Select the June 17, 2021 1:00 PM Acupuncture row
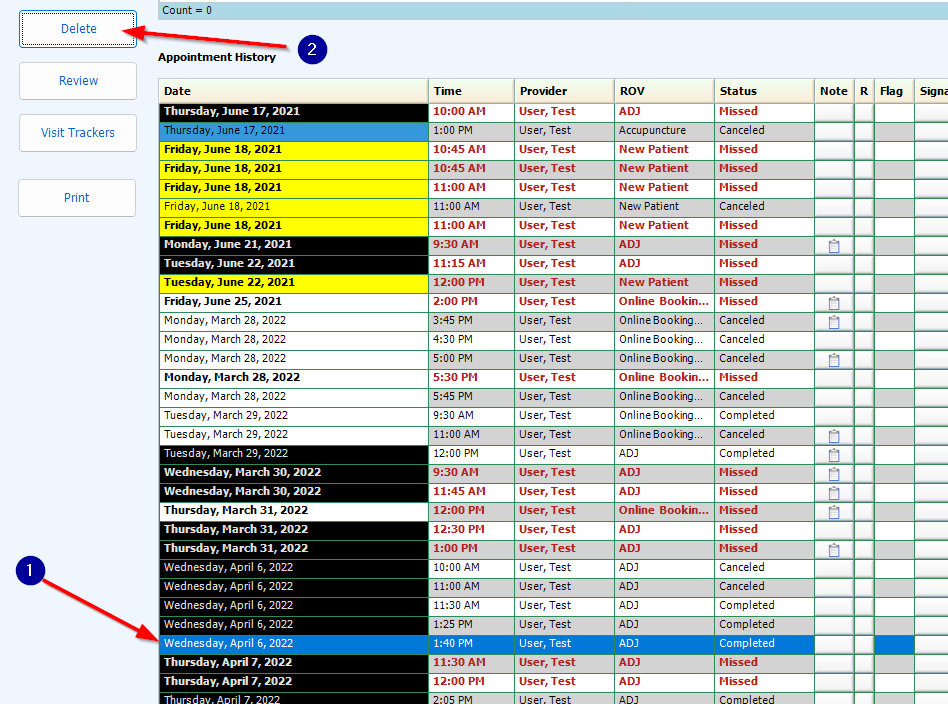 553,130
